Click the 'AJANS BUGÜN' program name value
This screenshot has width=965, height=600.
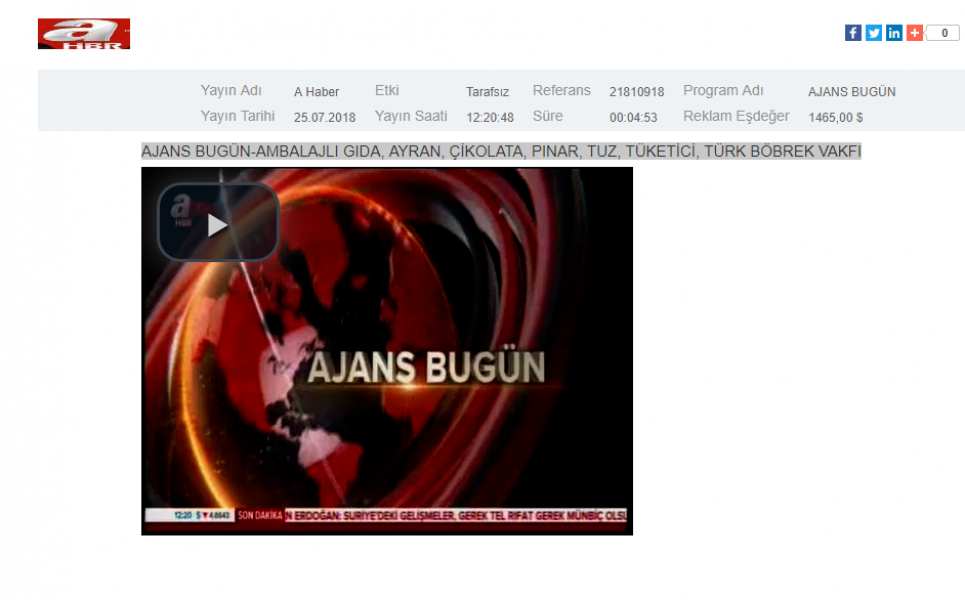(852, 92)
